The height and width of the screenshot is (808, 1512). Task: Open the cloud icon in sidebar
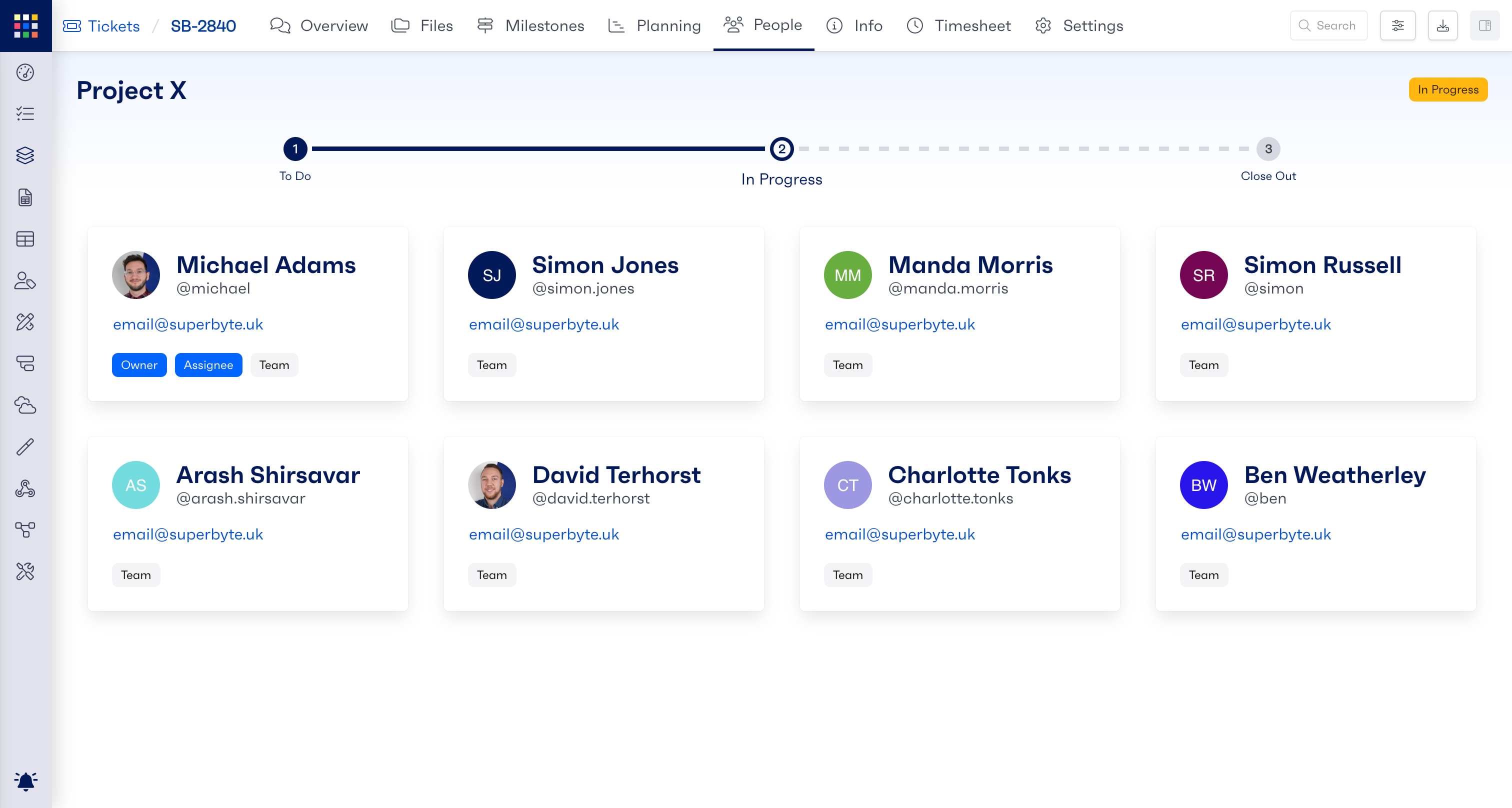pos(25,405)
